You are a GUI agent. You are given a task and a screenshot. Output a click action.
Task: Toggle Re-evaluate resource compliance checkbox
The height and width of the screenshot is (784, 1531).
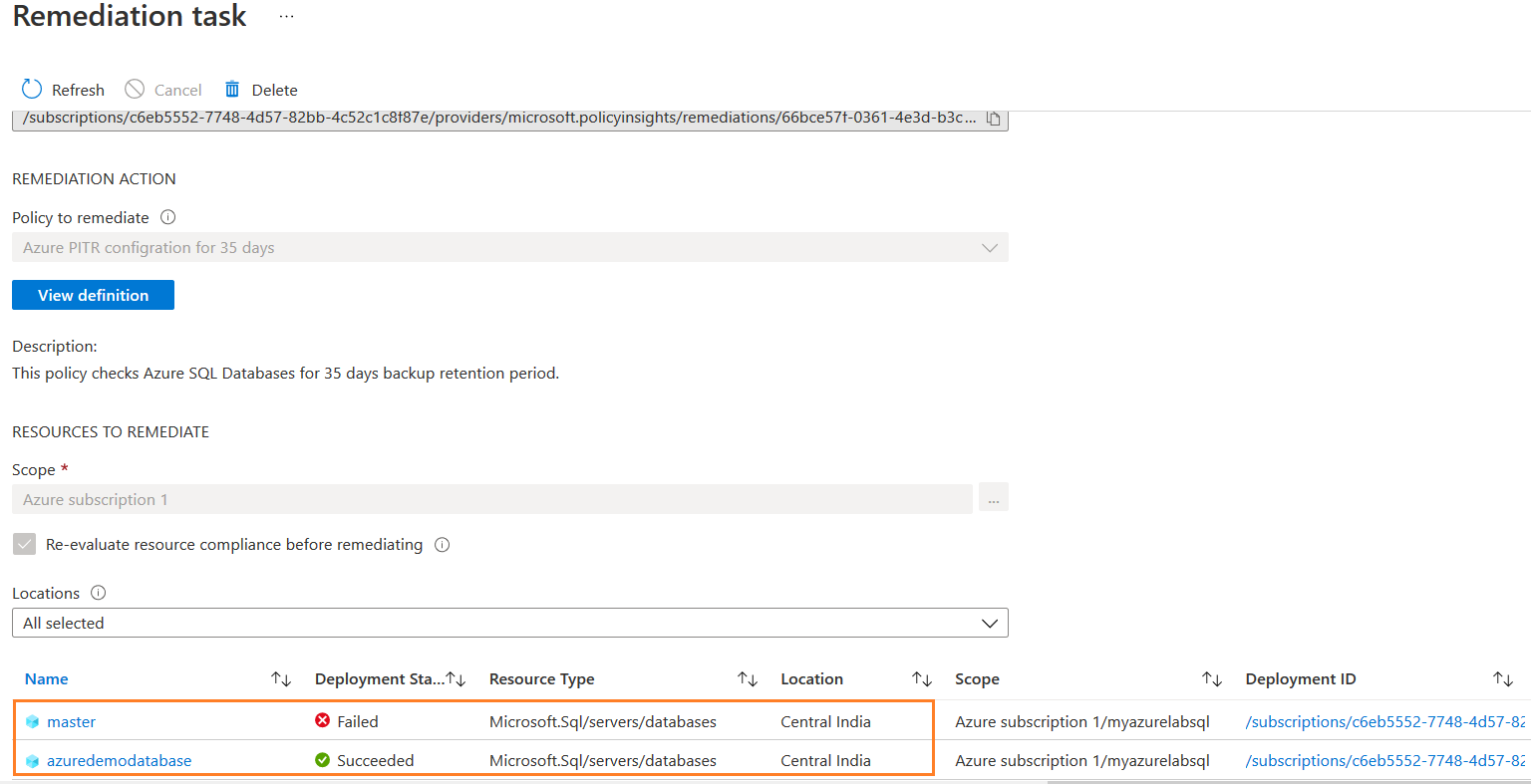point(25,545)
